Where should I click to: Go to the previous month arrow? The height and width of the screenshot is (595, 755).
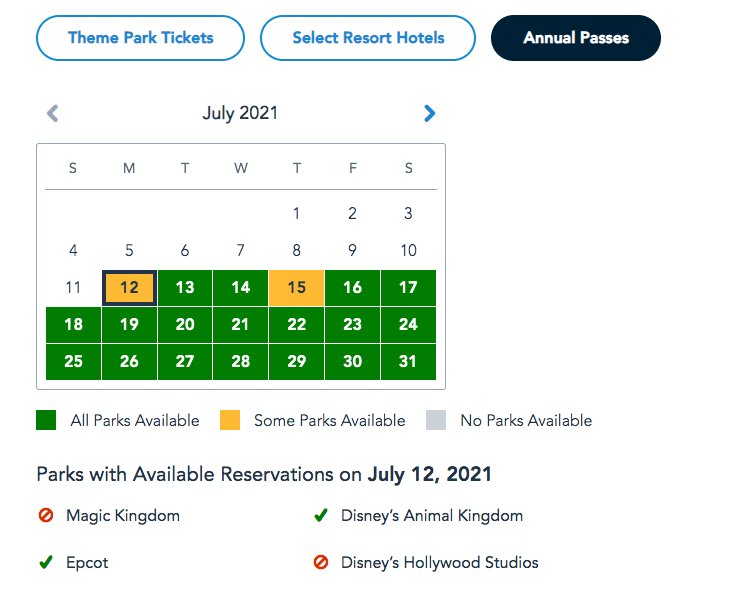(x=53, y=114)
